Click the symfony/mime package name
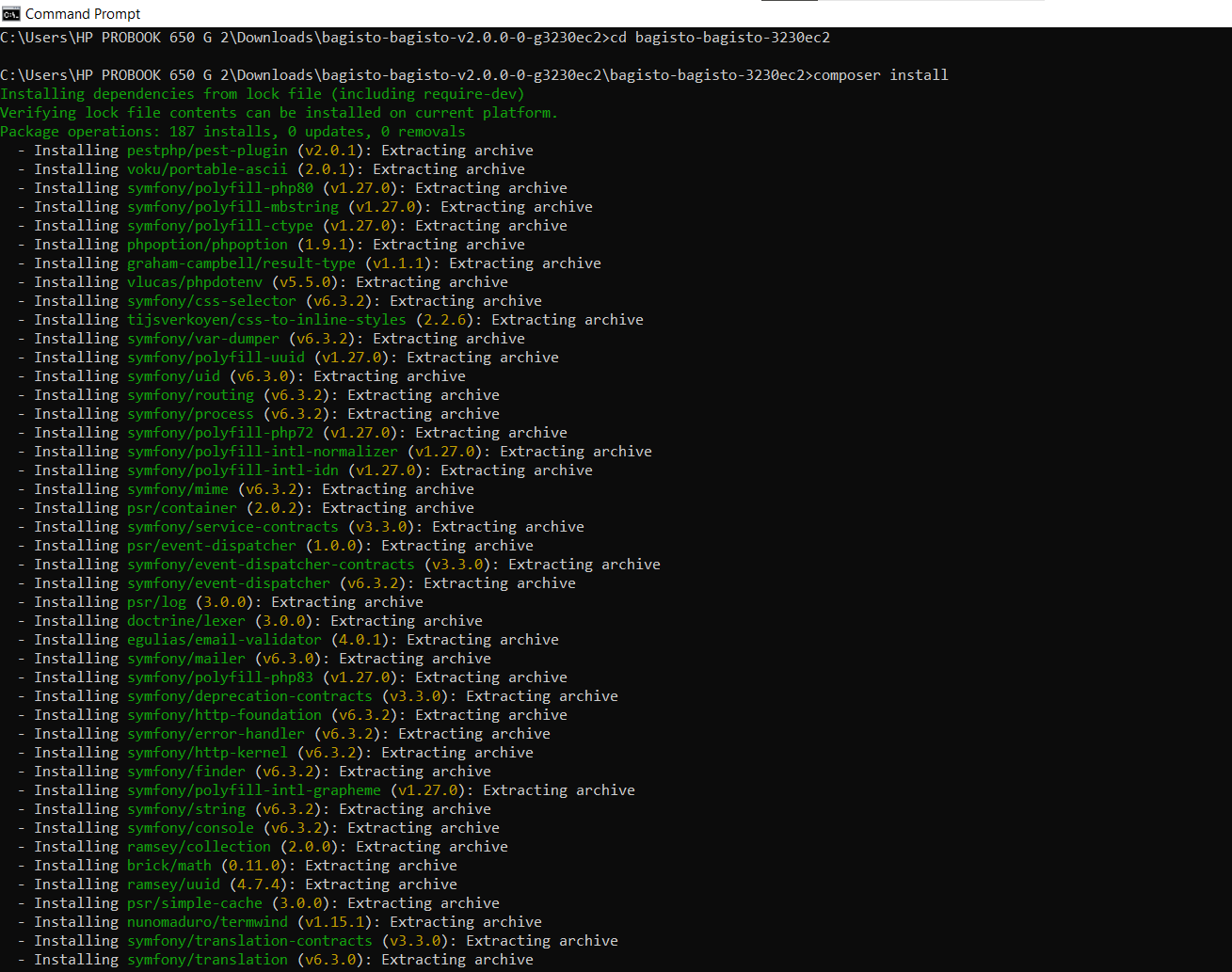The image size is (1232, 972). pyautogui.click(x=178, y=489)
